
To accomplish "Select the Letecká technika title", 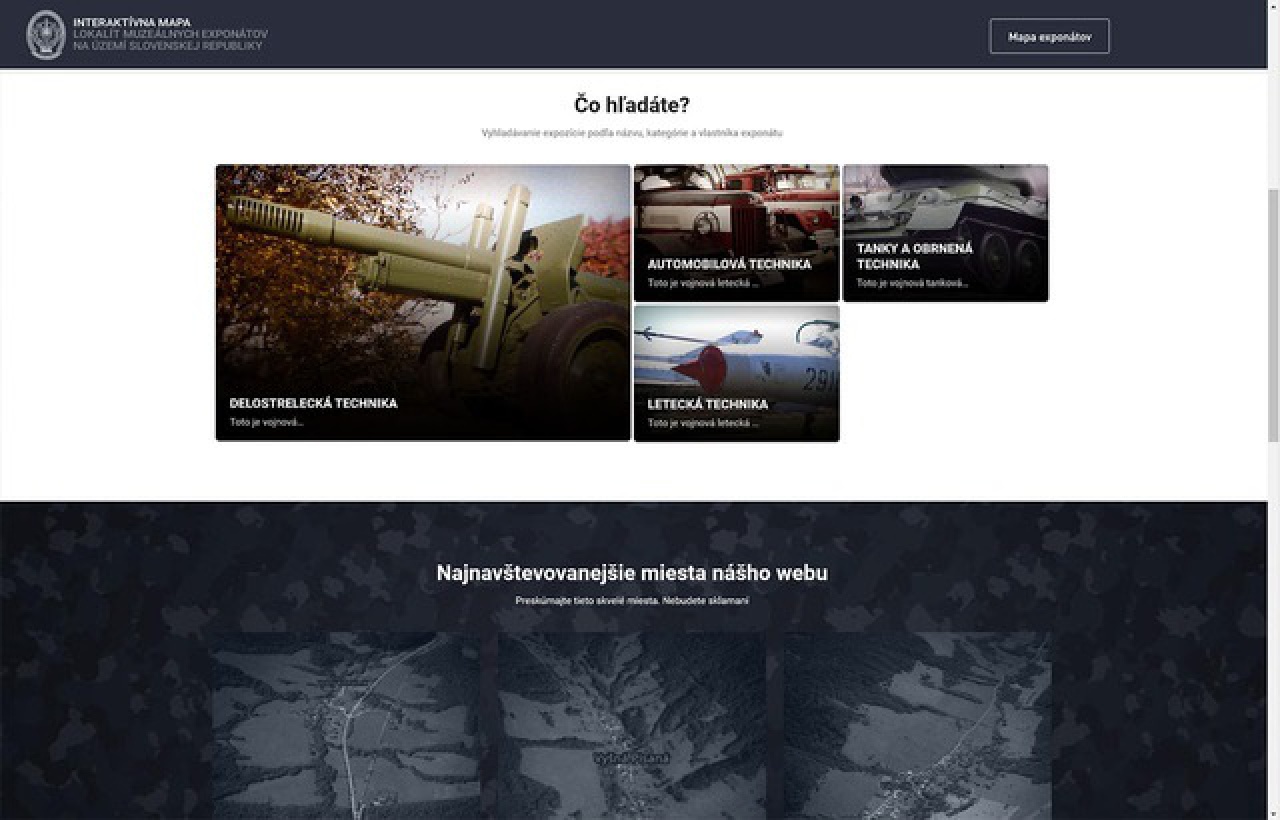I will tap(707, 404).
